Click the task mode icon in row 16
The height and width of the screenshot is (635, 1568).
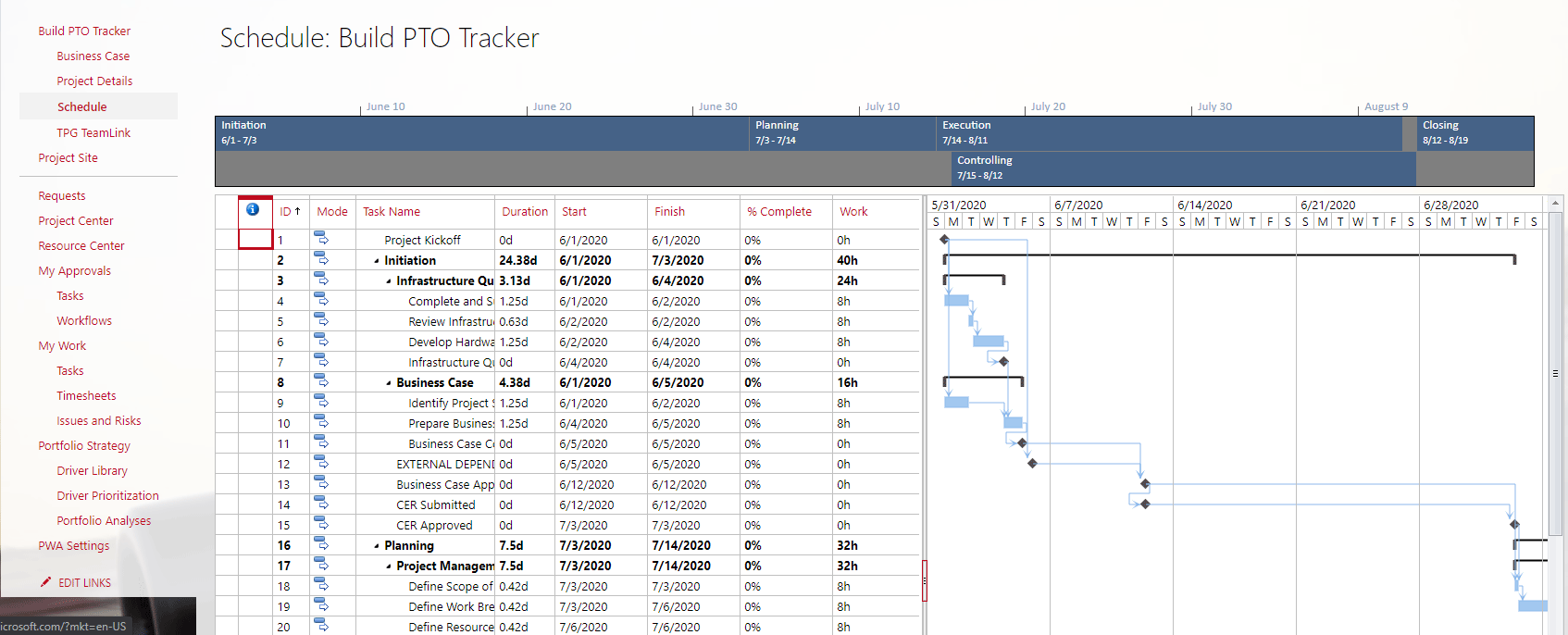point(321,545)
